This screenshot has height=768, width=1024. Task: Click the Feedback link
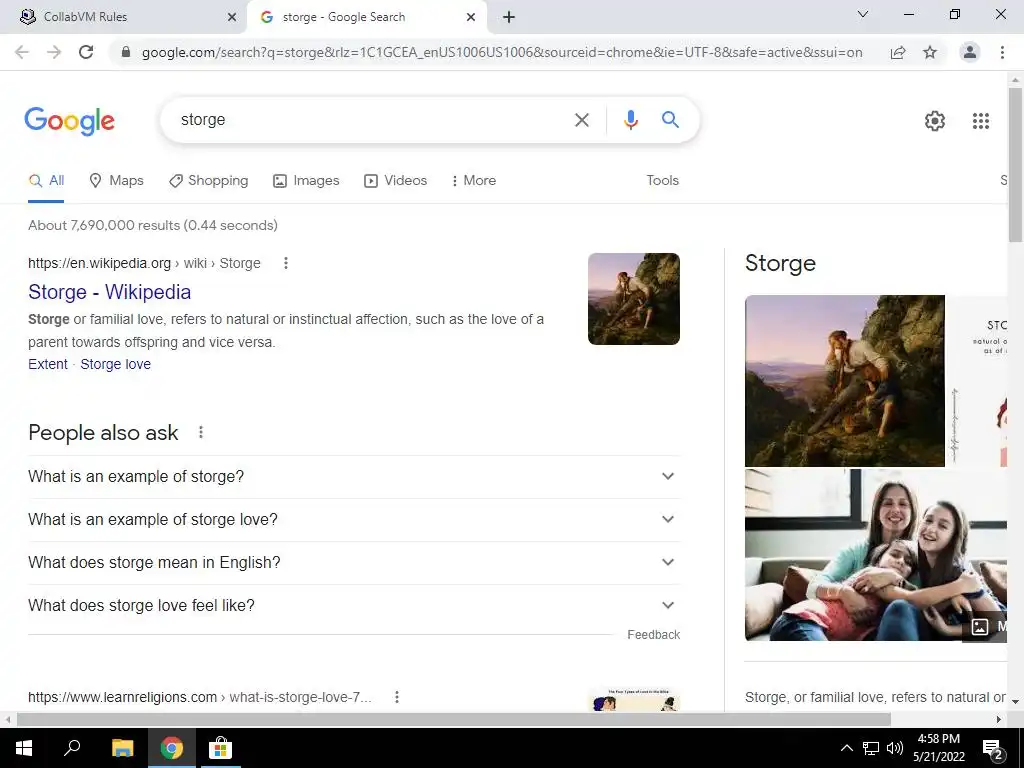pos(654,635)
